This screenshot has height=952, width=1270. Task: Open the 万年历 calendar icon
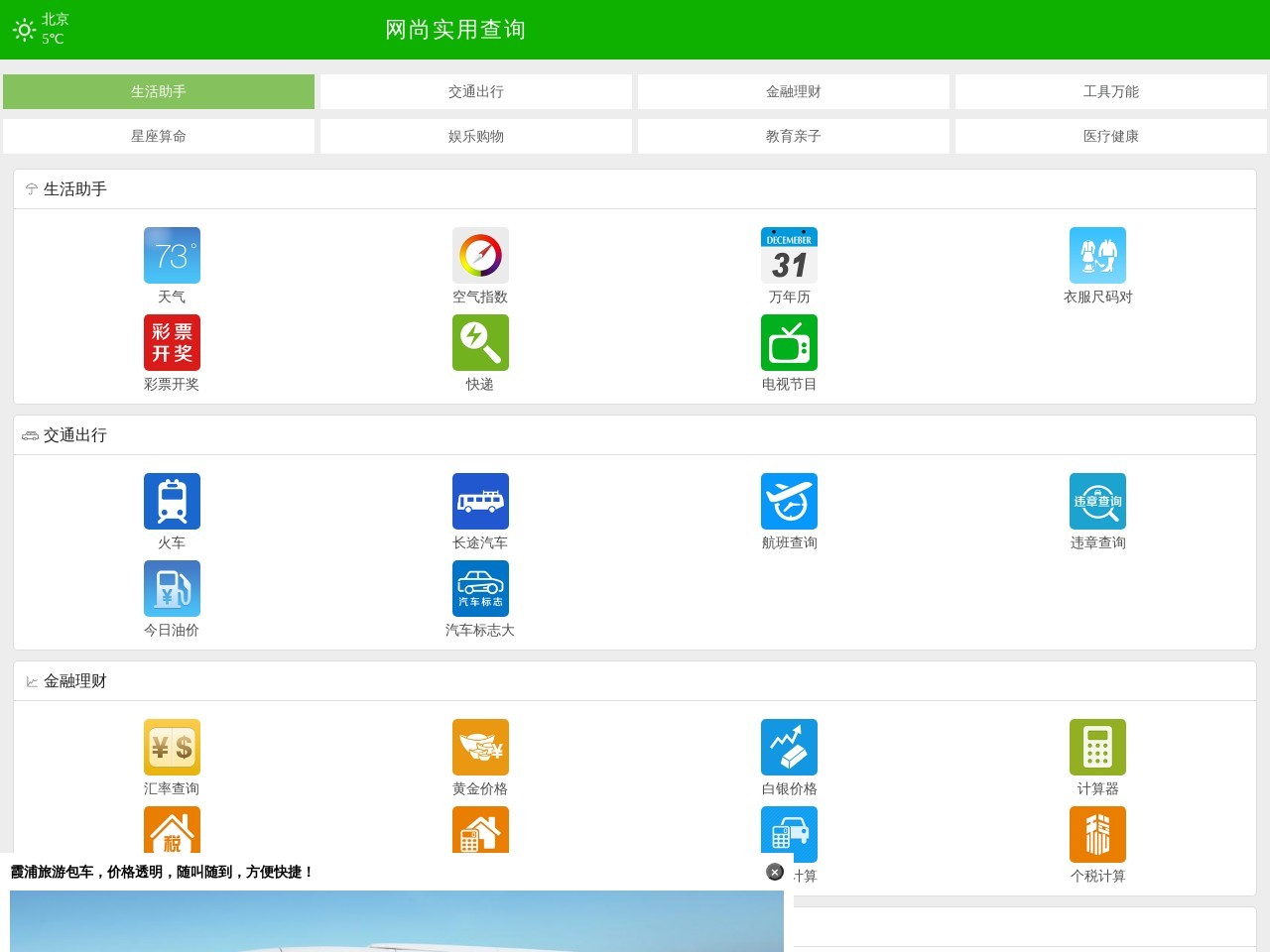tap(789, 256)
